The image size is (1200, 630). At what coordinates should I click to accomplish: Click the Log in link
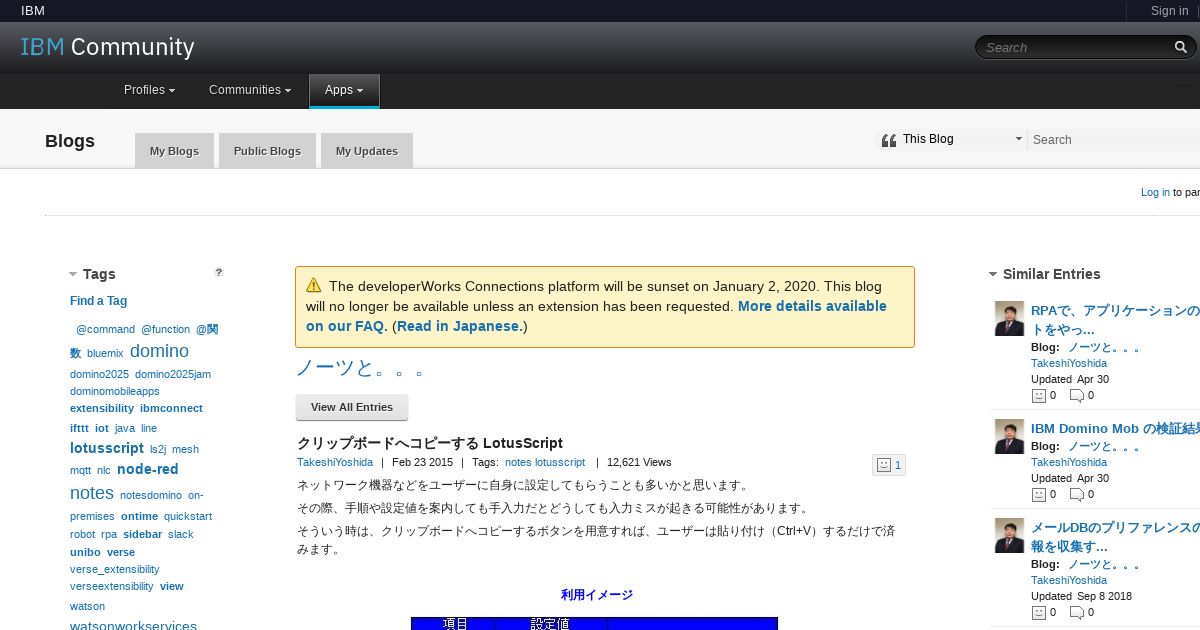(1155, 192)
